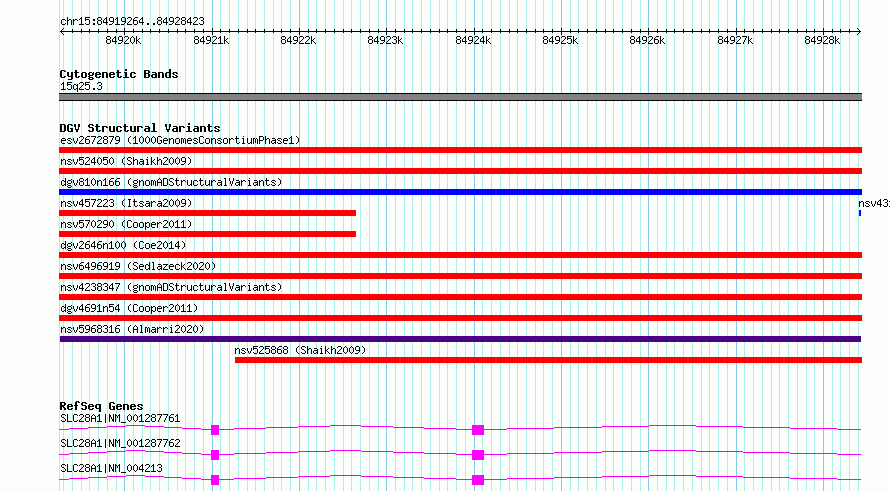
Task: Click the 84924k ruler tick label
Action: (473, 40)
